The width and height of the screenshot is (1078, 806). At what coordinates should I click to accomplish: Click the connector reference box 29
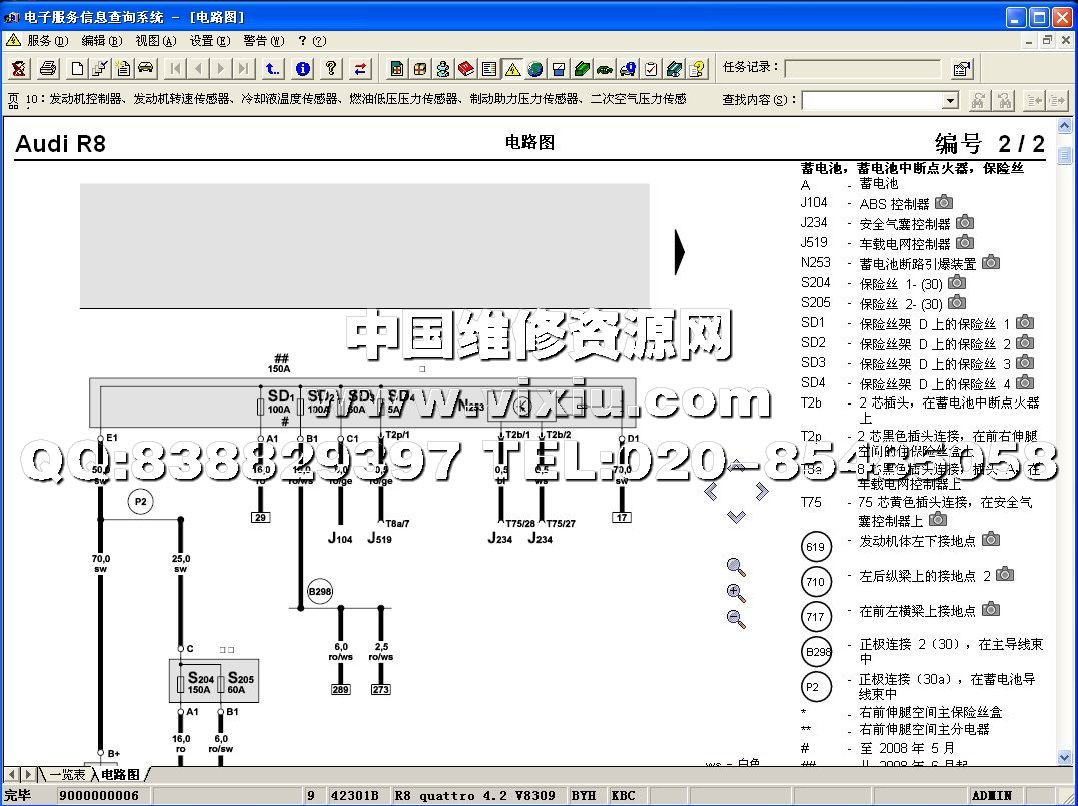(261, 517)
